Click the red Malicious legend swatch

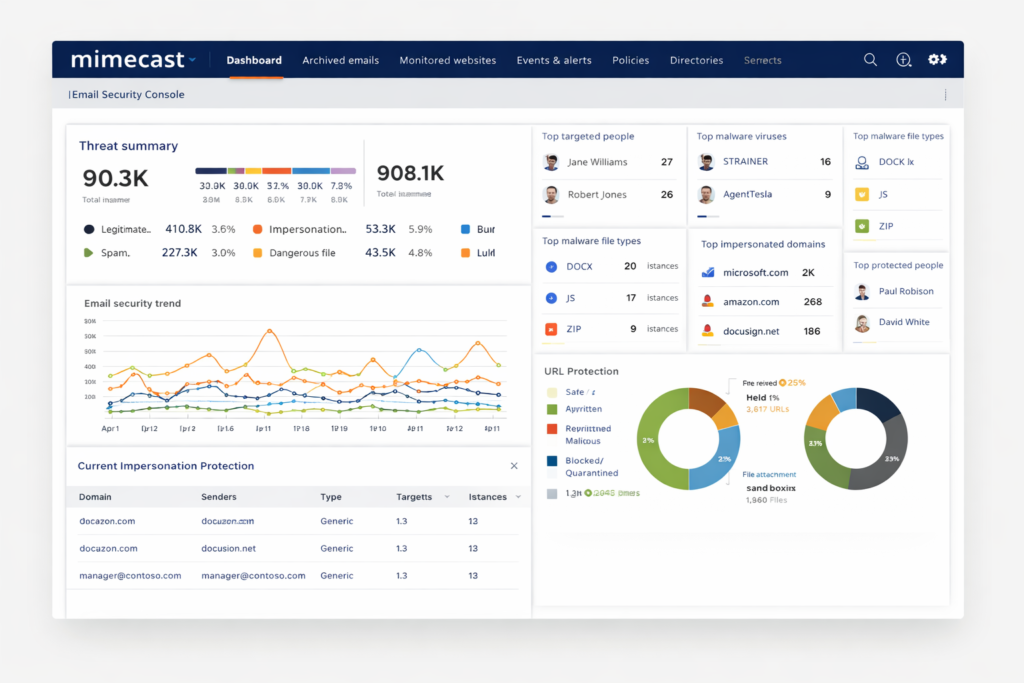pyautogui.click(x=552, y=429)
